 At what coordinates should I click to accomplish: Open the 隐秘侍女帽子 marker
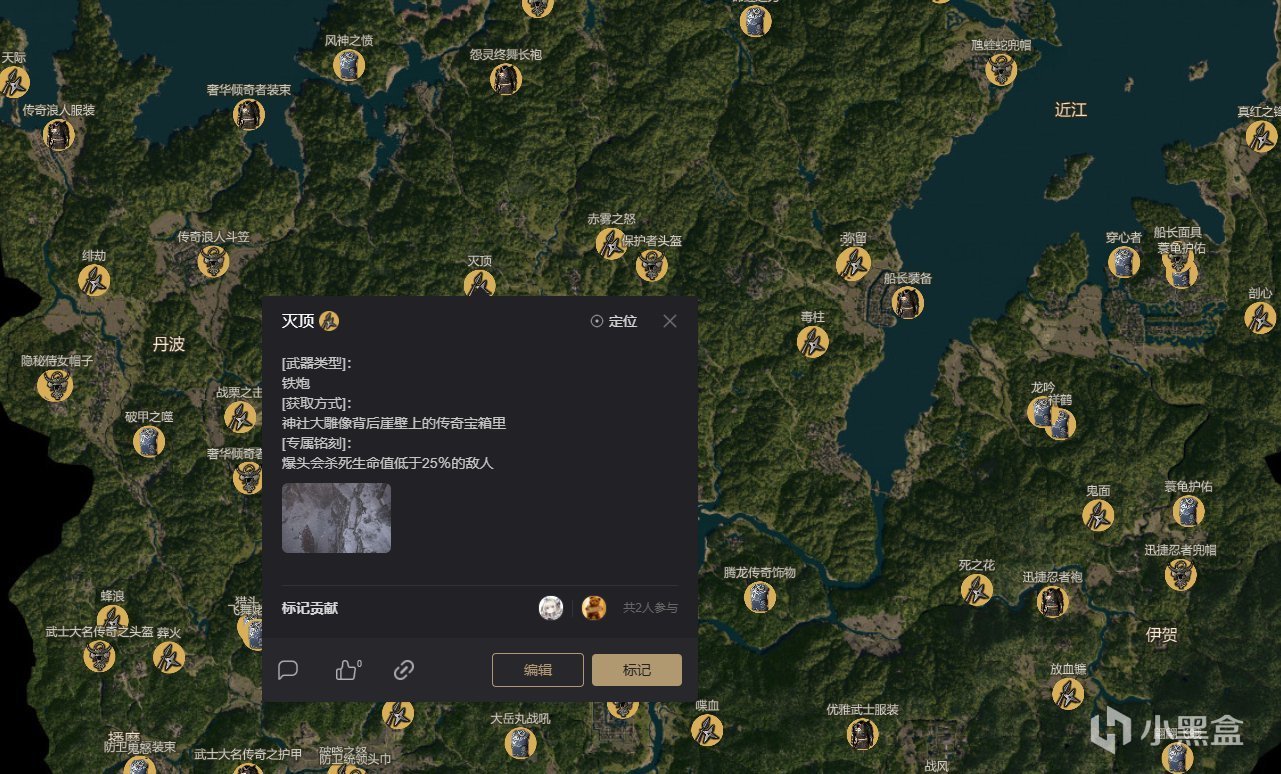[x=55, y=385]
